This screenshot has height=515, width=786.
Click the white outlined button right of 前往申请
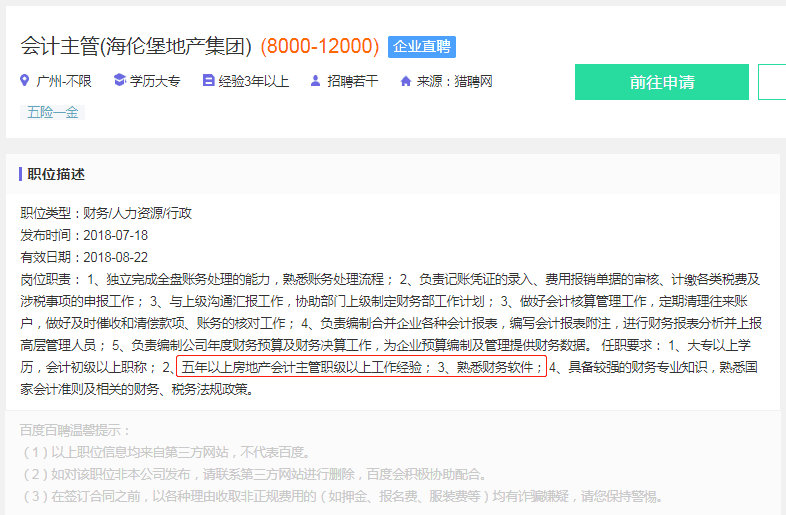coord(772,82)
